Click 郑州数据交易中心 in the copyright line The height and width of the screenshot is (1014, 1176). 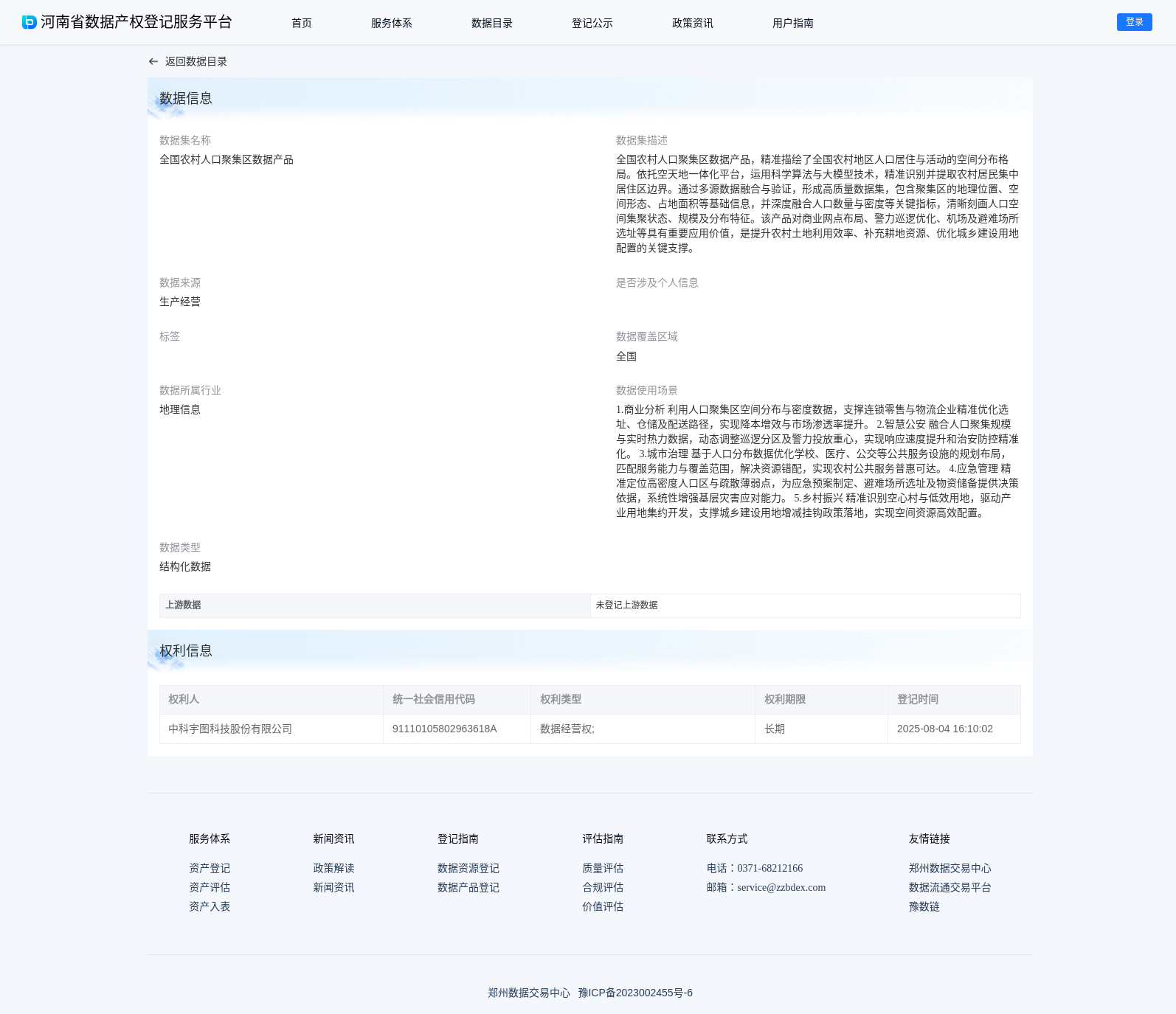[x=529, y=993]
